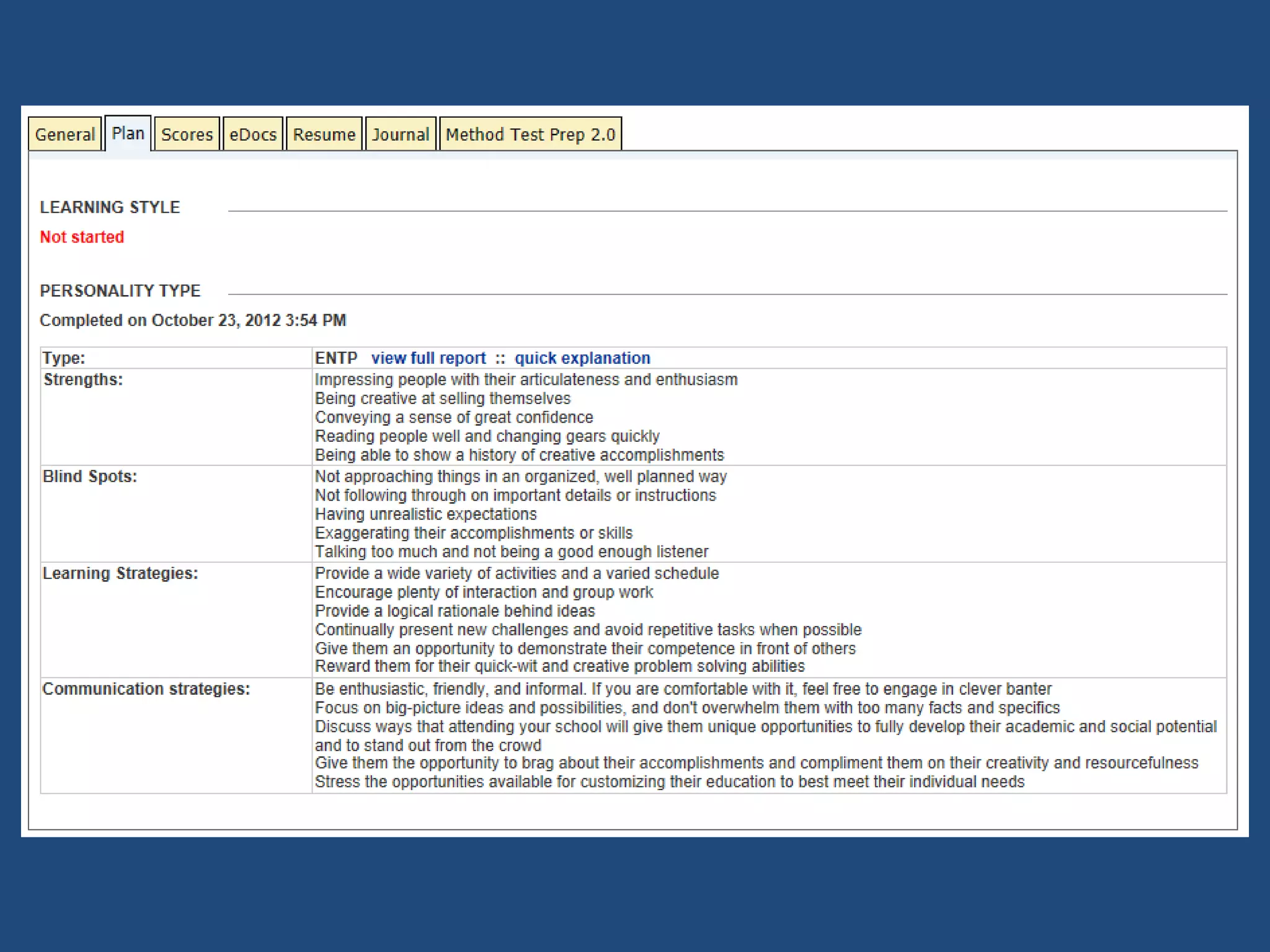Click the Type row label
The width and height of the screenshot is (1270, 952).
pyautogui.click(x=63, y=358)
